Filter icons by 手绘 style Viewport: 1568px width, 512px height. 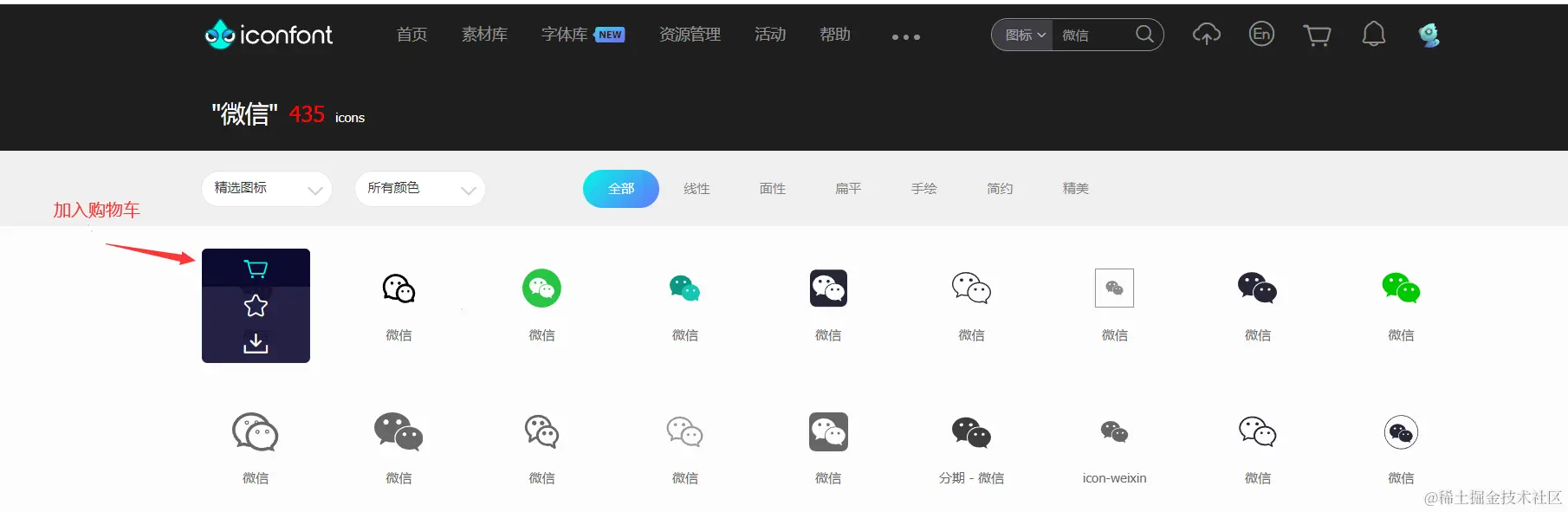pyautogui.click(x=924, y=189)
